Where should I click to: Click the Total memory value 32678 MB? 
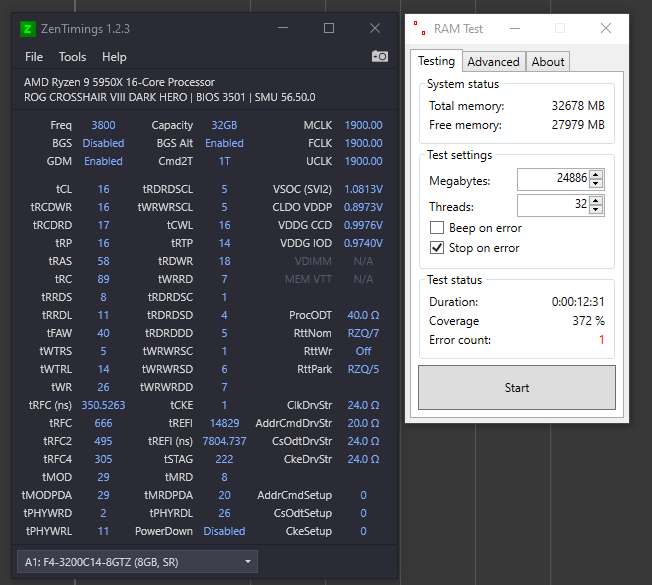[578, 106]
